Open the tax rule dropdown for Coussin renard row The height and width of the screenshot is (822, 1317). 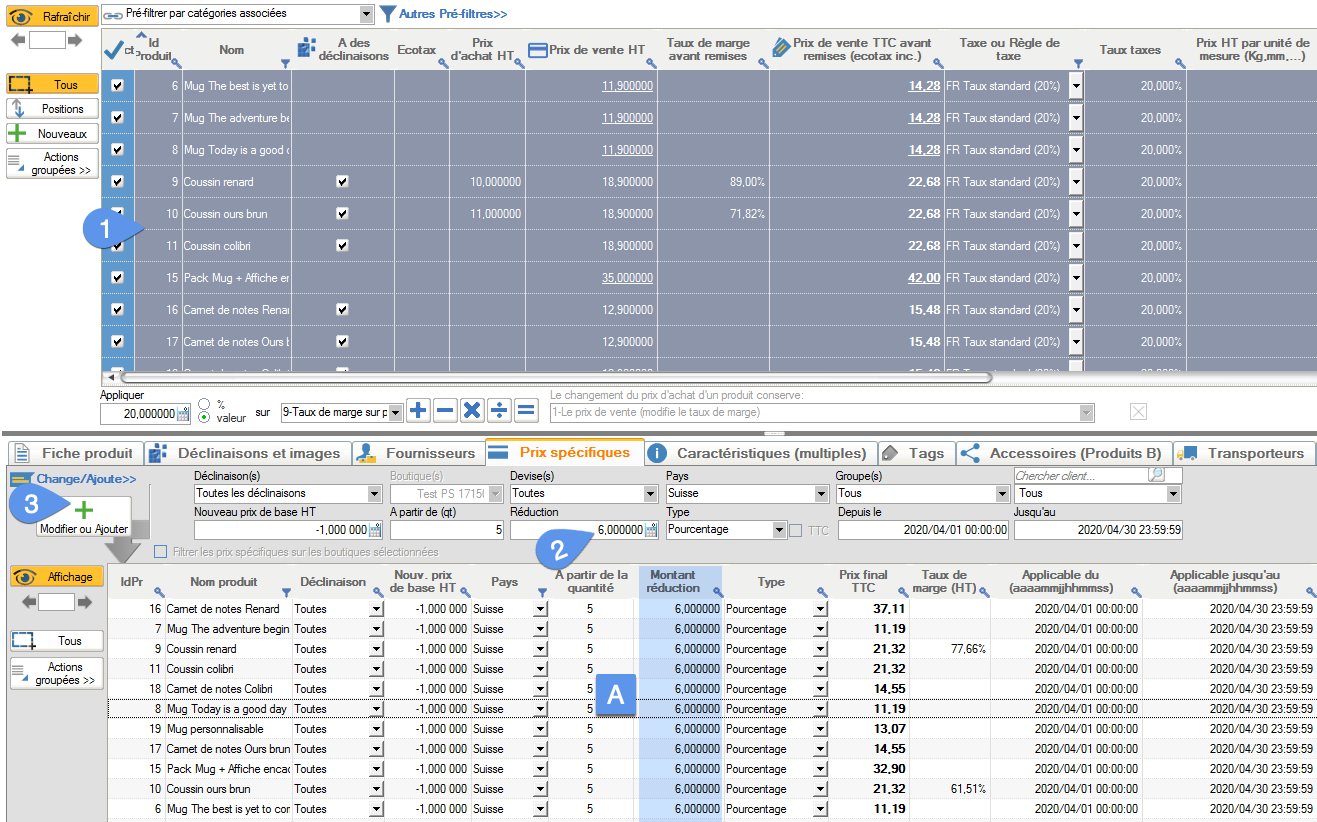point(1076,182)
